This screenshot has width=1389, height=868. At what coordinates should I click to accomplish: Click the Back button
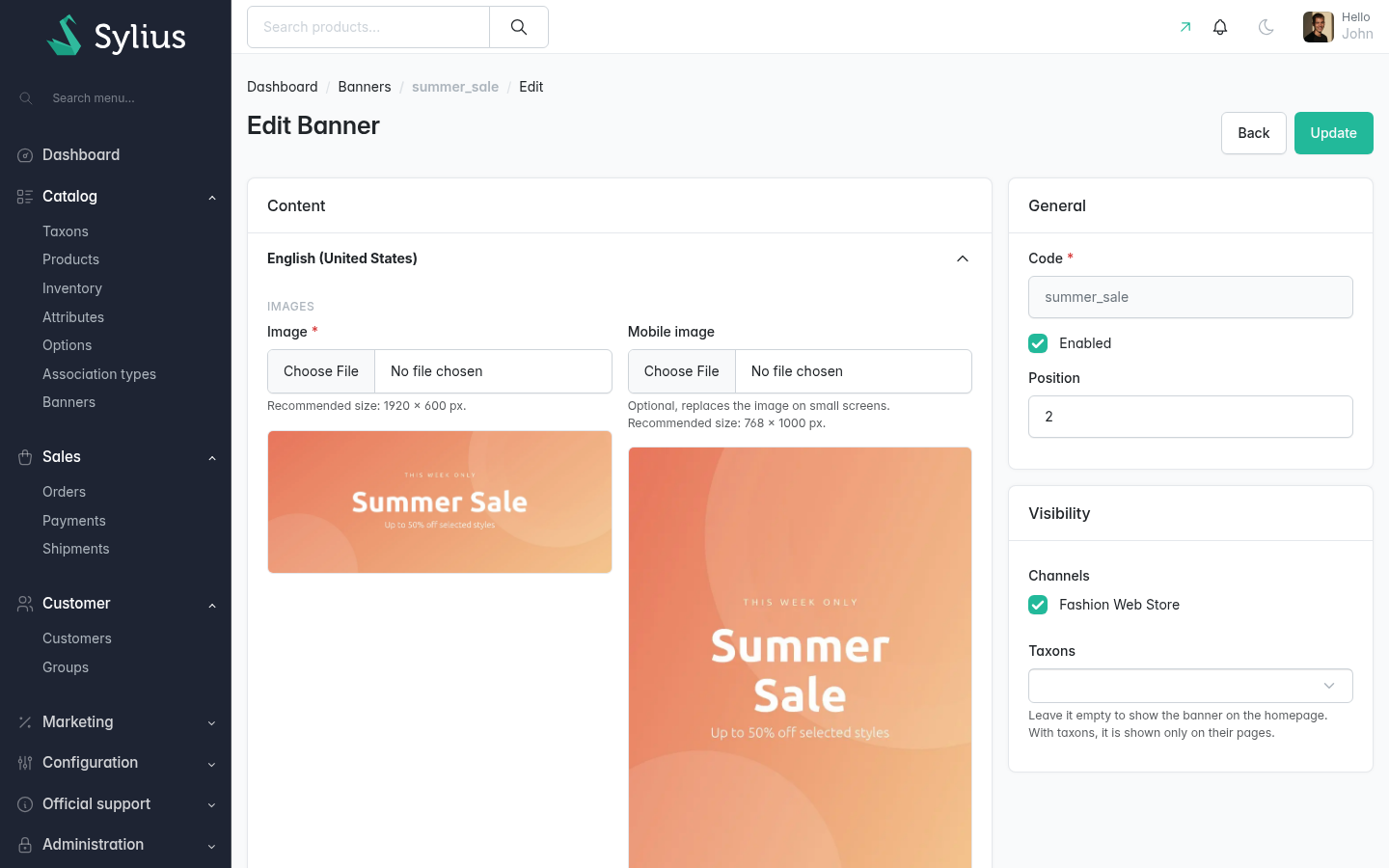1253,133
